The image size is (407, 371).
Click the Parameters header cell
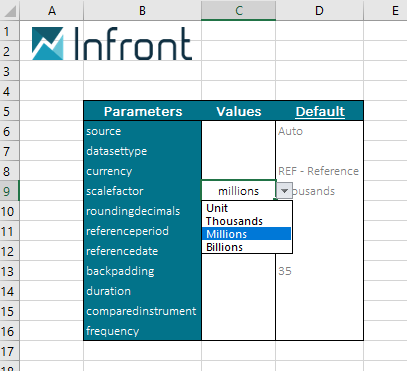click(x=143, y=111)
